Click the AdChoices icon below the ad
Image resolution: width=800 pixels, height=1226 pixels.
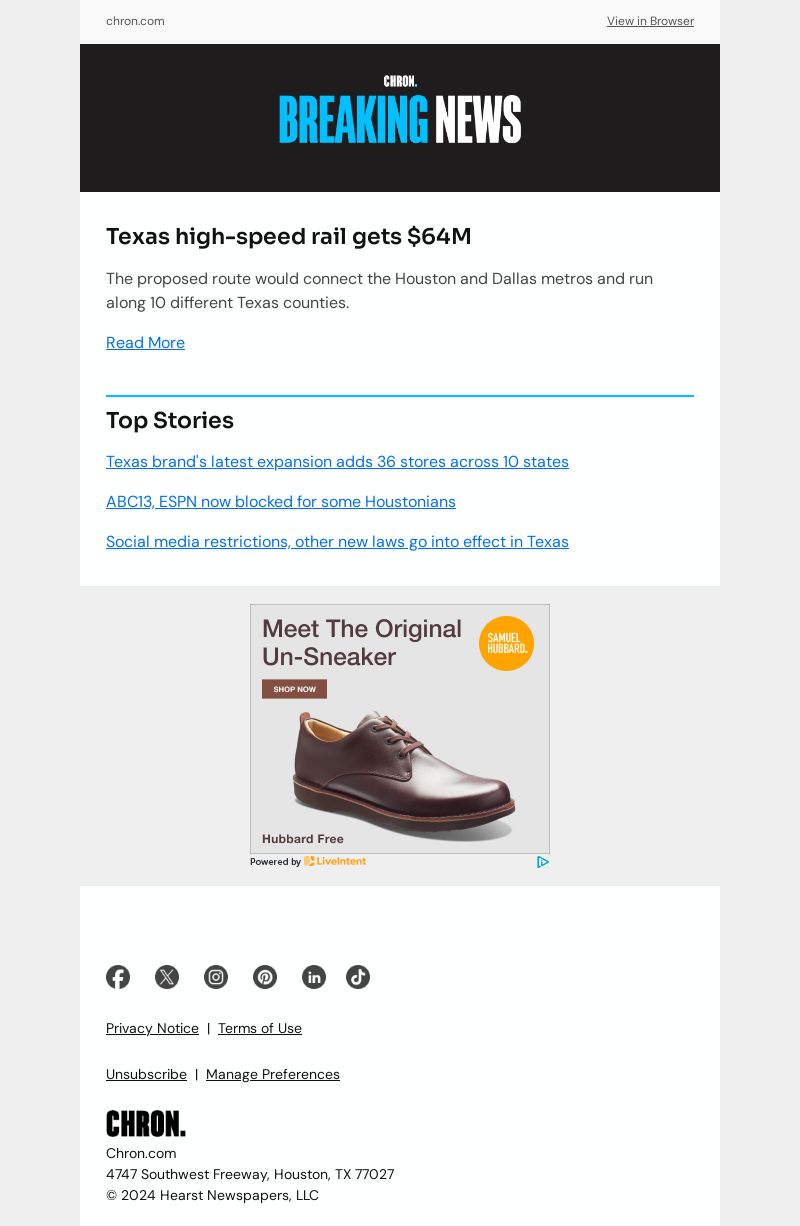[543, 862]
